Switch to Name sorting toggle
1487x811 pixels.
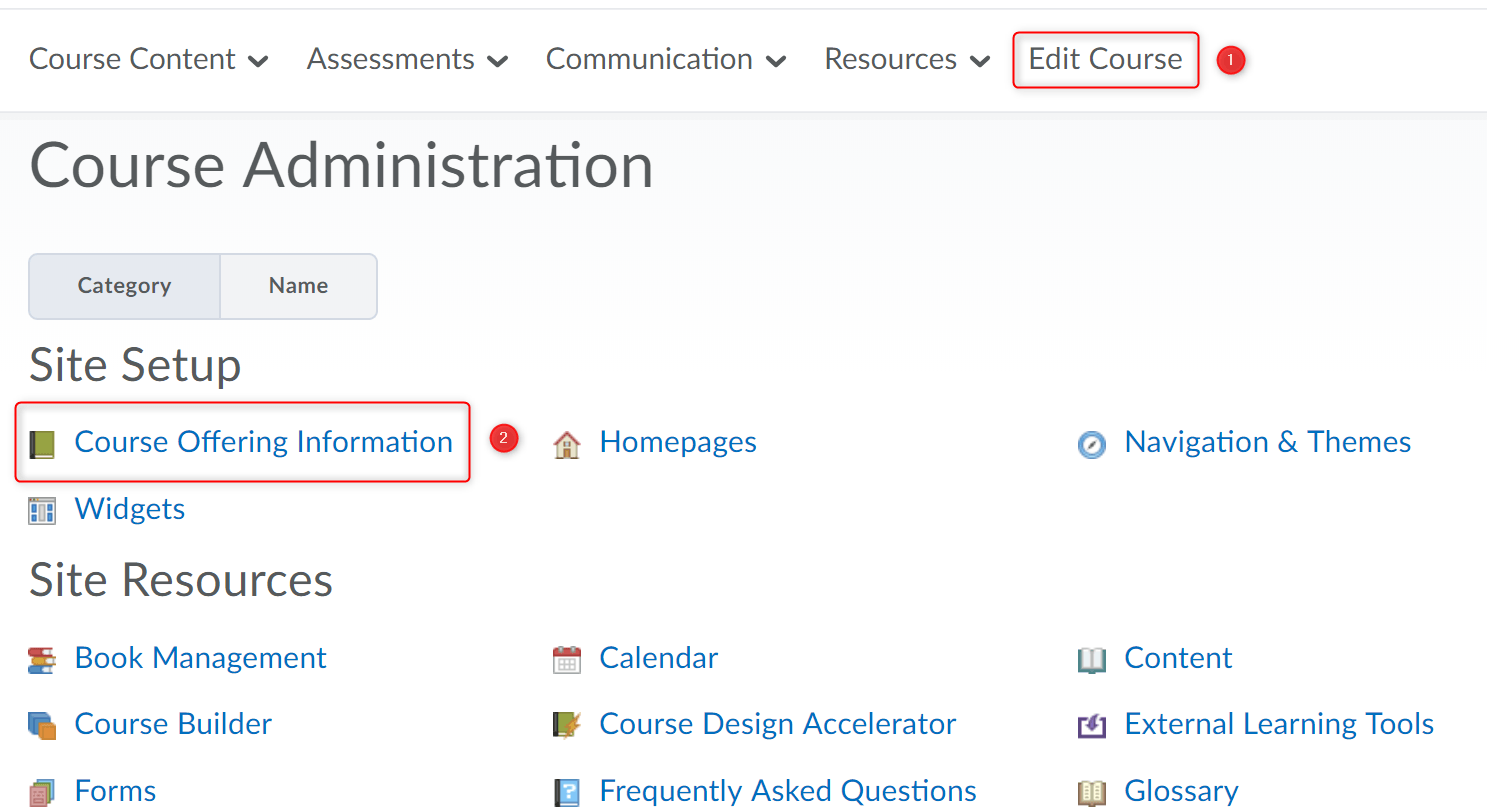(298, 286)
